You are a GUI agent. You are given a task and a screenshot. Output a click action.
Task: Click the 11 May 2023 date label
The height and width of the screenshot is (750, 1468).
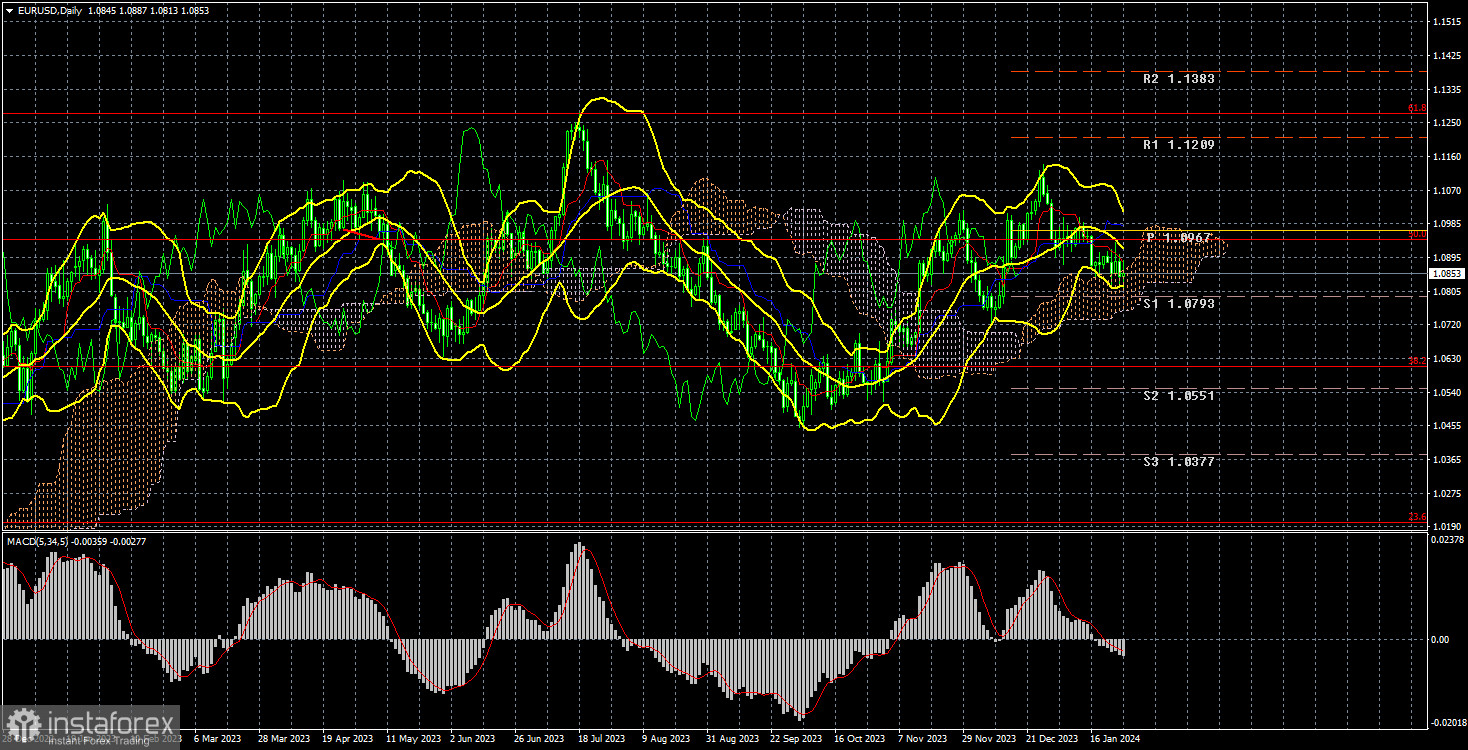click(413, 739)
